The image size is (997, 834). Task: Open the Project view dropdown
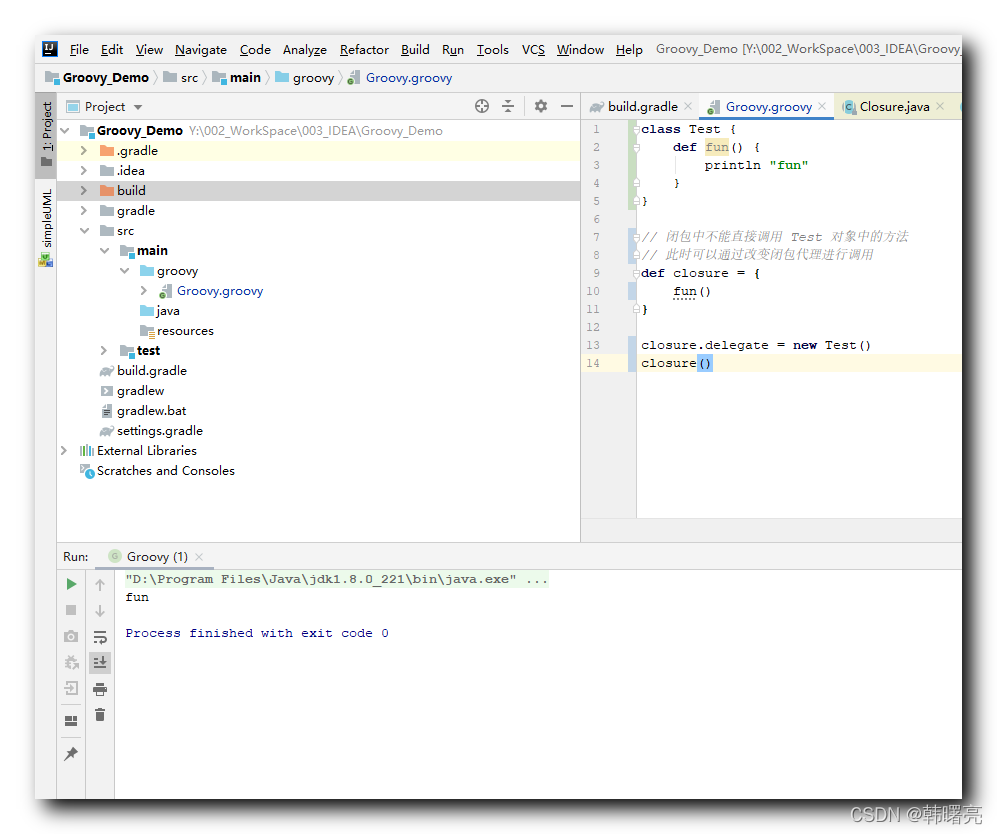(x=138, y=107)
